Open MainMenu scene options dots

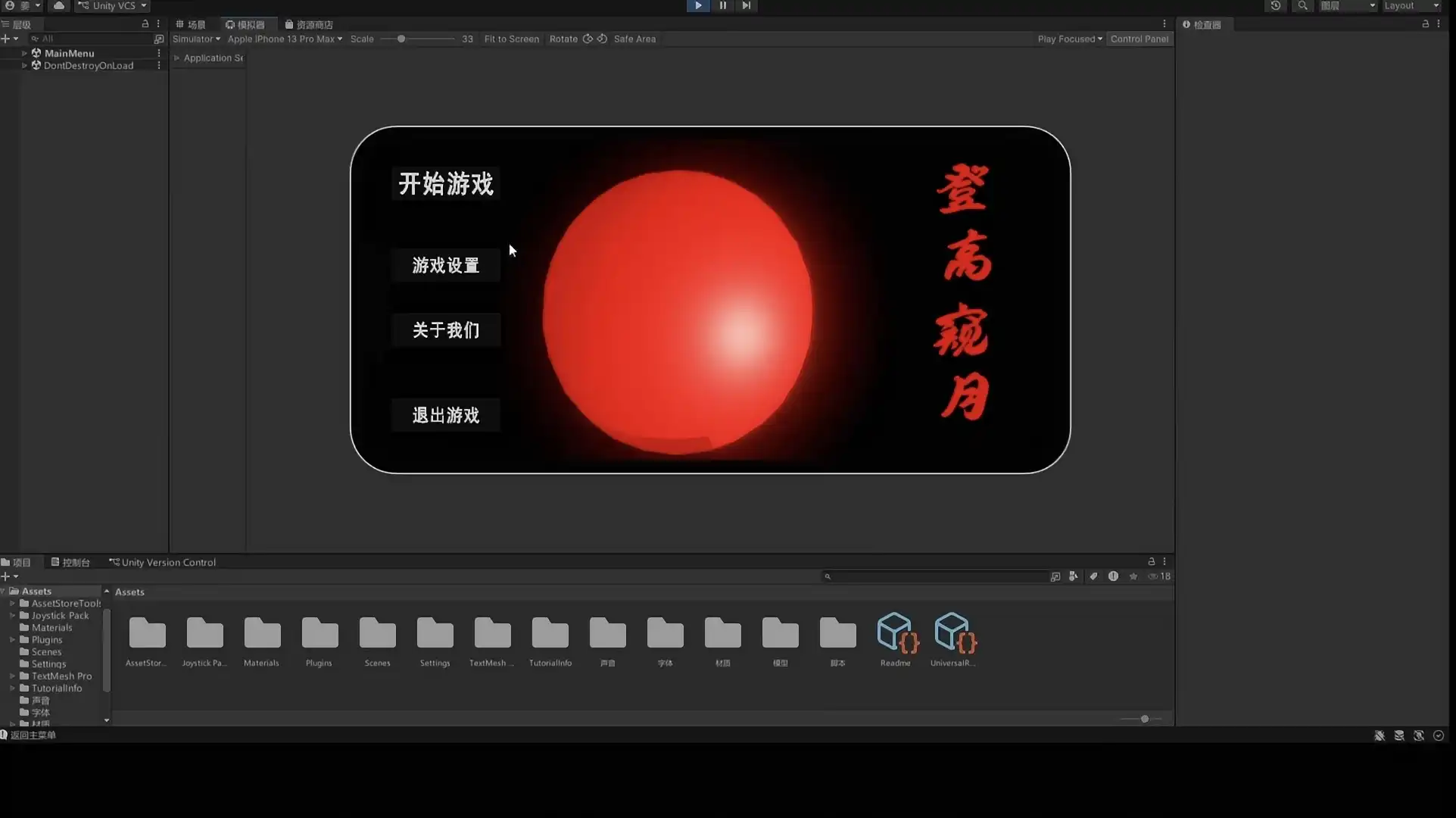point(159,53)
